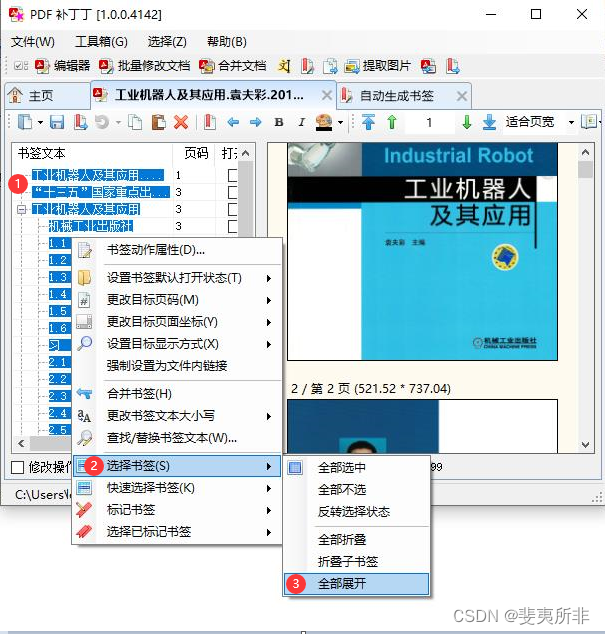Screen dimensions: 605x634
Task: Click preview pane scrollbar down arrow
Action: coord(586,445)
